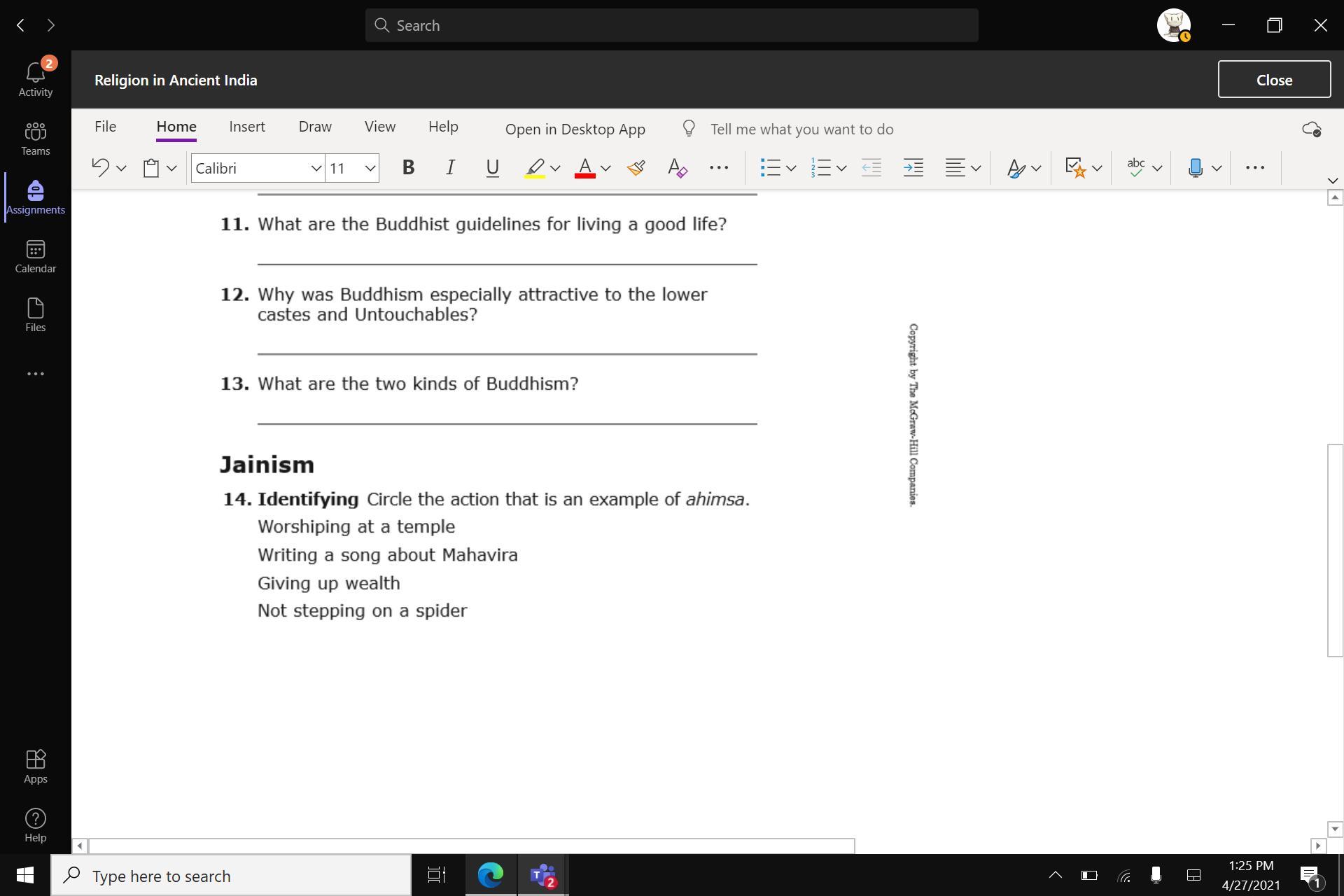Click the Format Painter icon

(x=636, y=168)
